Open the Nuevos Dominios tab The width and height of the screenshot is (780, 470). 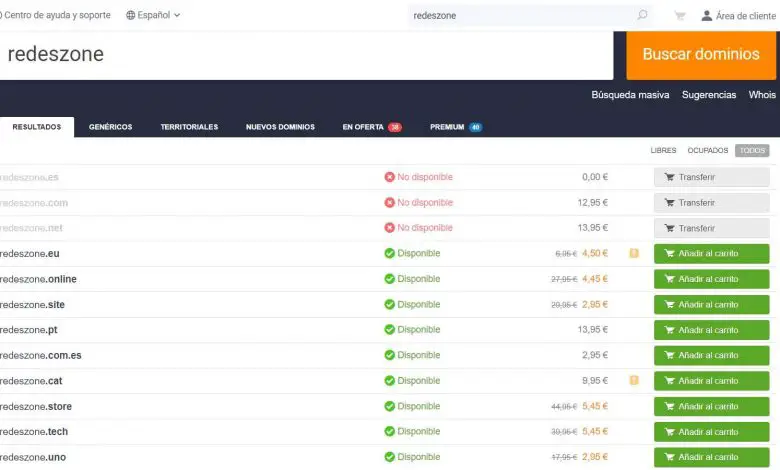(280, 127)
